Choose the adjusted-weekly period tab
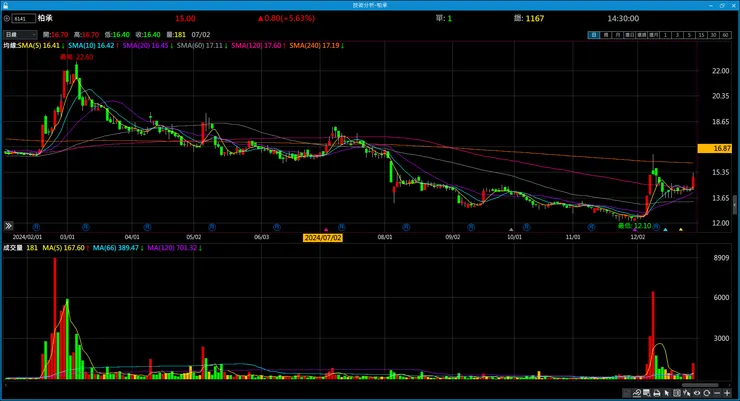Image resolution: width=740 pixels, height=401 pixels. 641,35
